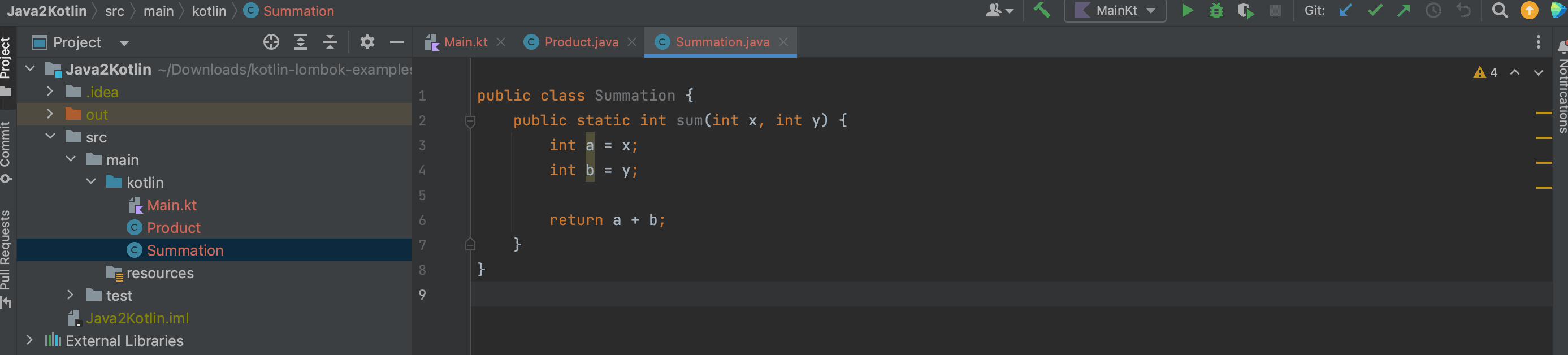This screenshot has height=355, width=1568.
Task: Expand External Libraries node
Action: click(29, 340)
